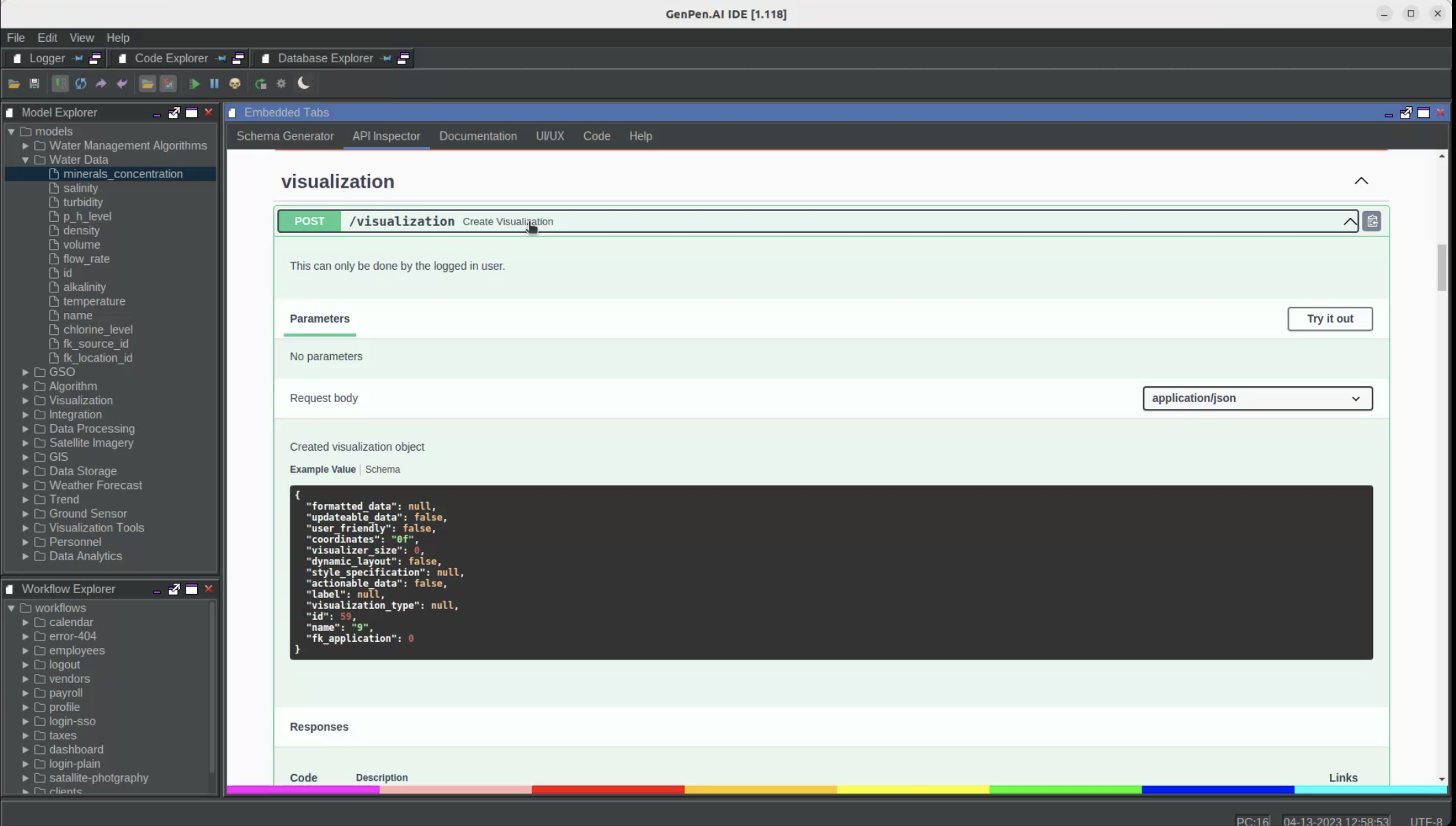Viewport: 1456px width, 826px height.
Task: Click the blue refresh arrows icon
Action: (x=81, y=84)
